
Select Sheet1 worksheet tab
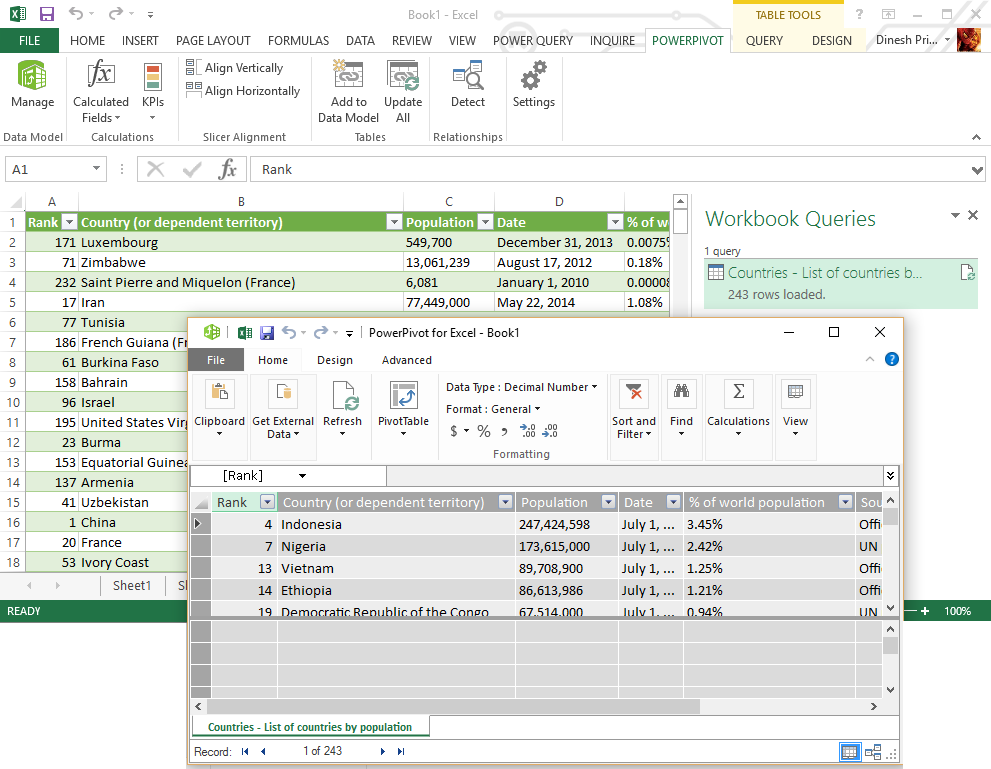coord(131,586)
